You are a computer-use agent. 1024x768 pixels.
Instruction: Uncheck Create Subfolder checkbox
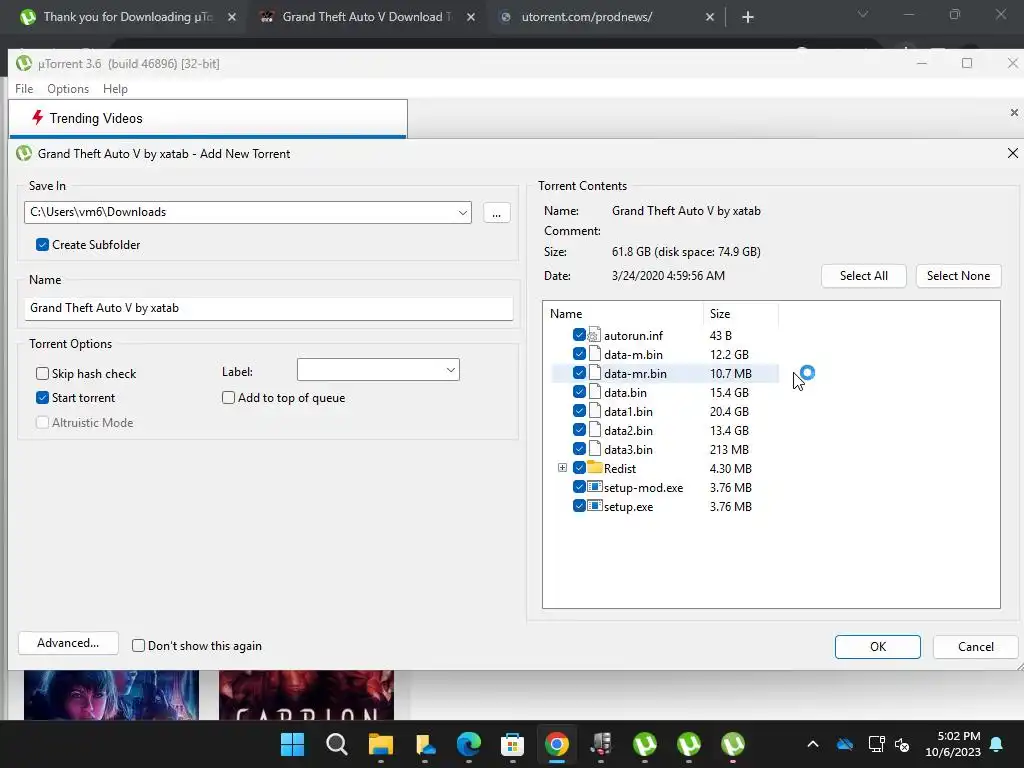(x=42, y=244)
